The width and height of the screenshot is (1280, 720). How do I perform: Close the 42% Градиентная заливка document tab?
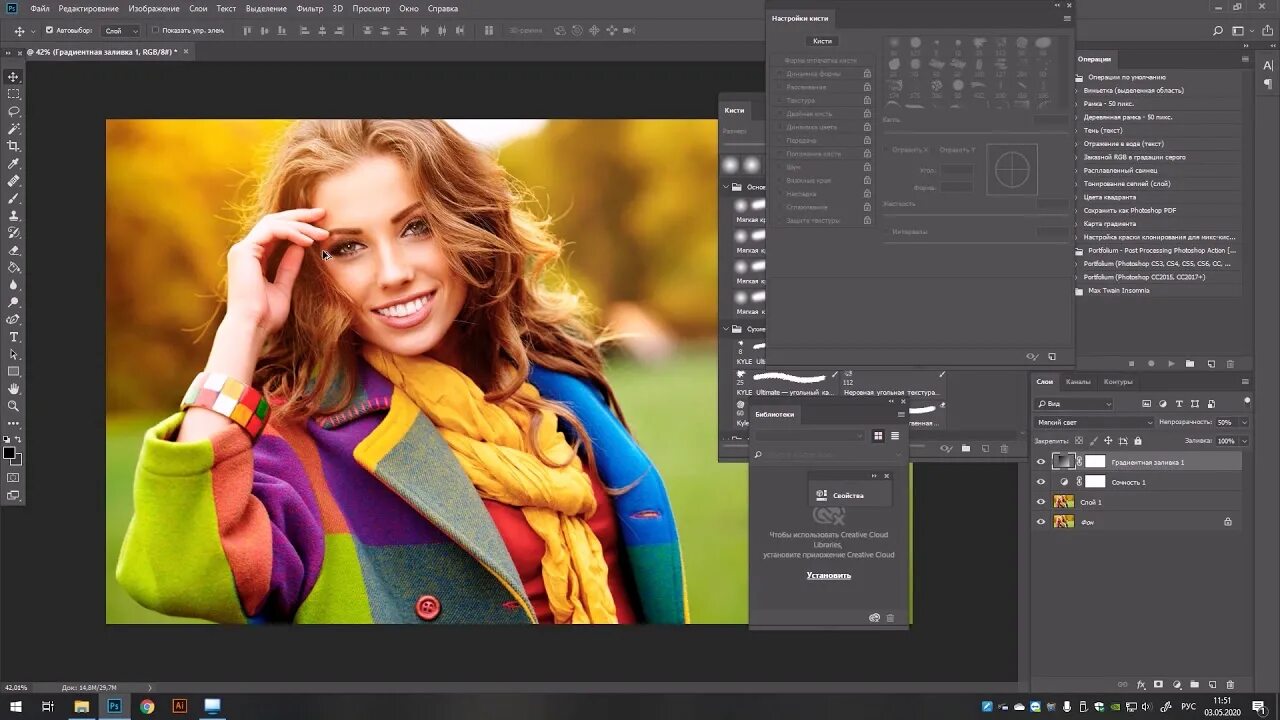[186, 51]
